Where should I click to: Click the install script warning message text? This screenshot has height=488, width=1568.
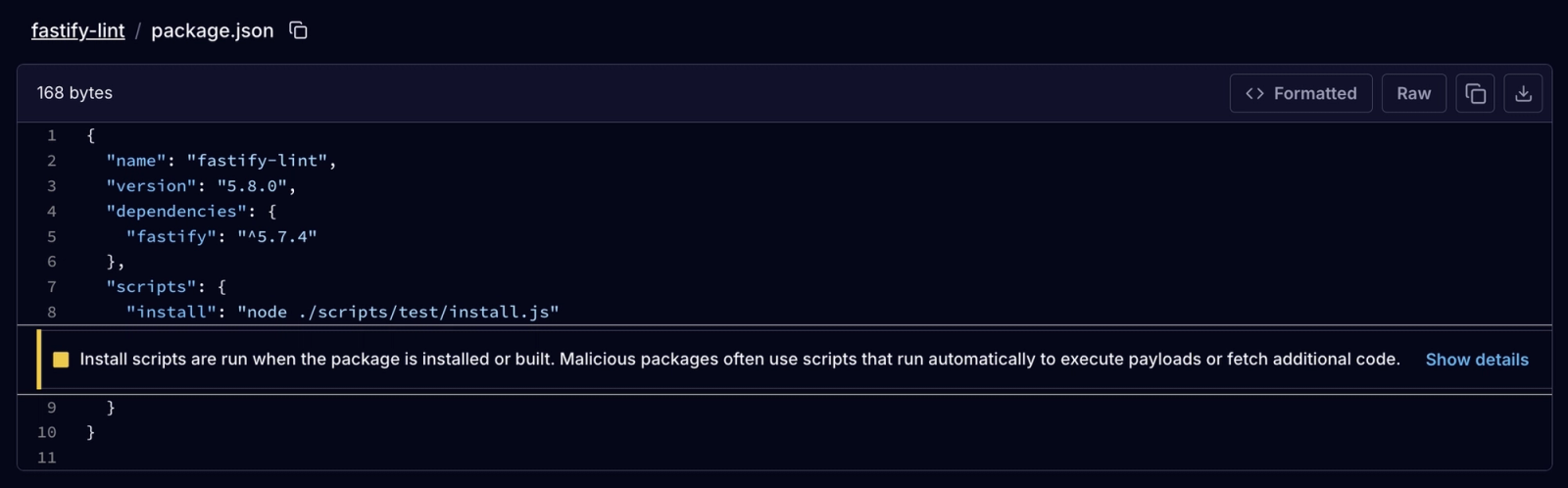click(x=740, y=360)
